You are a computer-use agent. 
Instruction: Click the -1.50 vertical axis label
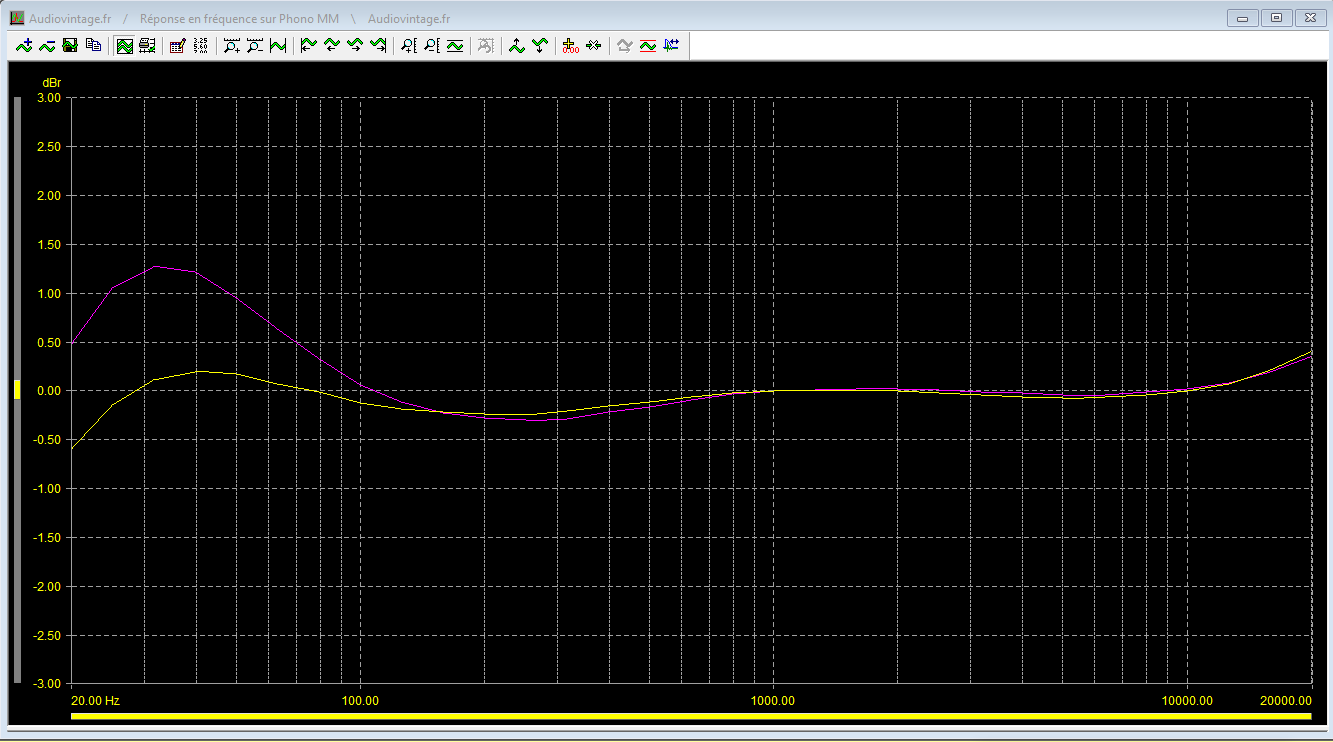tap(46, 538)
